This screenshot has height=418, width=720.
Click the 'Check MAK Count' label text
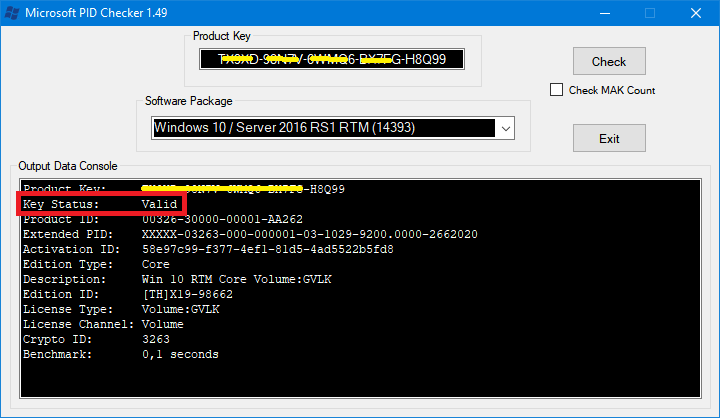click(x=612, y=90)
